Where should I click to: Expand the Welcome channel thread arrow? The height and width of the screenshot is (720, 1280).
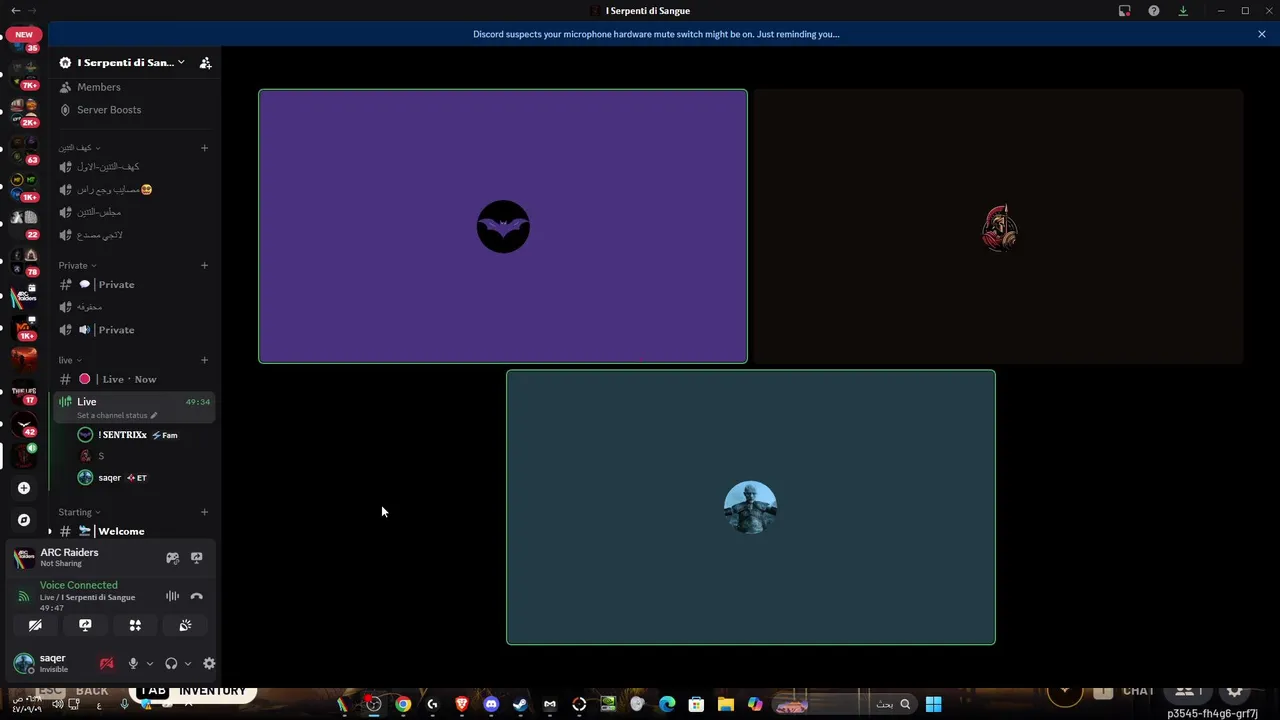(50, 531)
